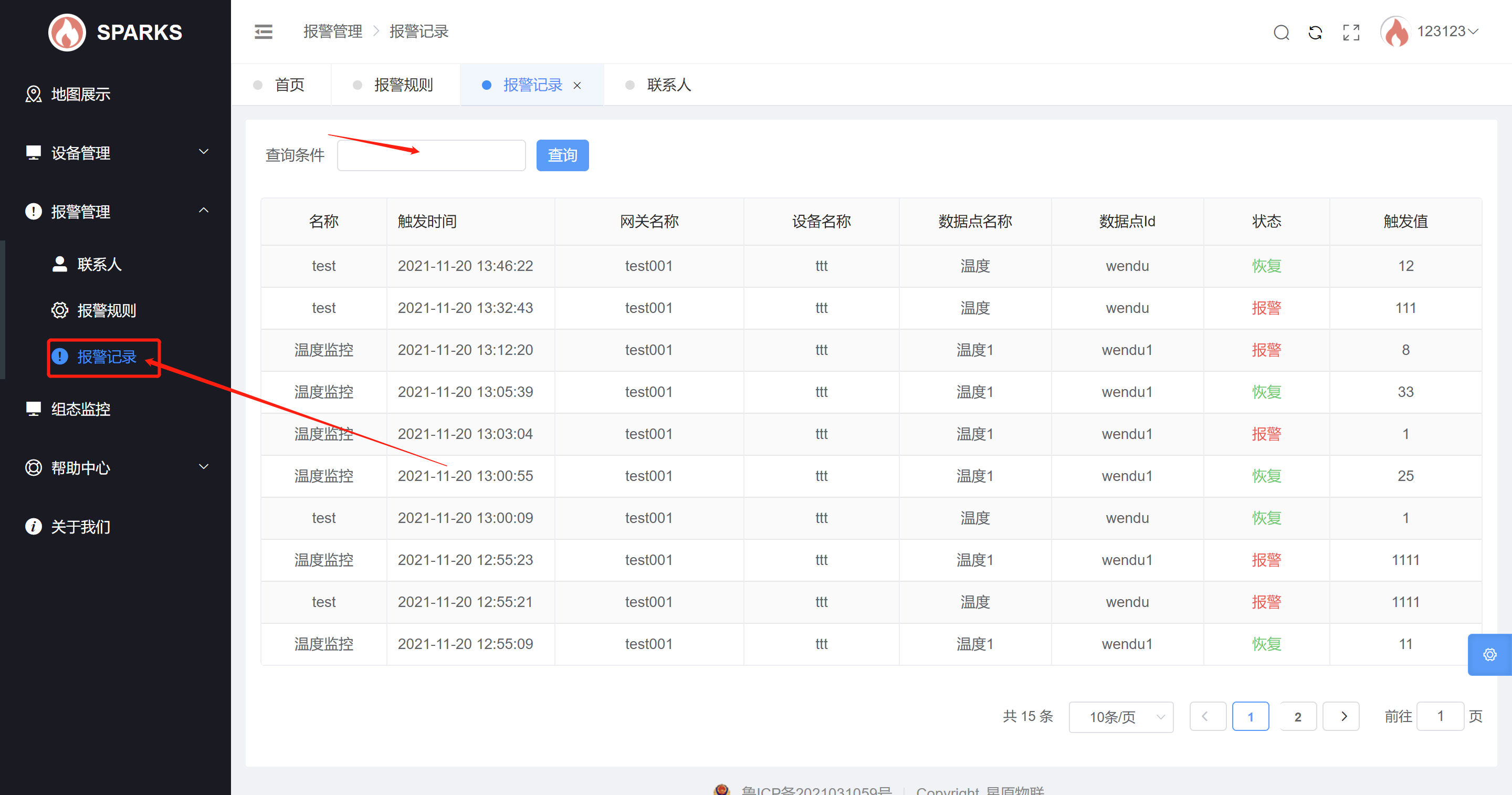This screenshot has height=795, width=1512.
Task: Click the 报警管理 breadcrumb link
Action: tap(333, 32)
